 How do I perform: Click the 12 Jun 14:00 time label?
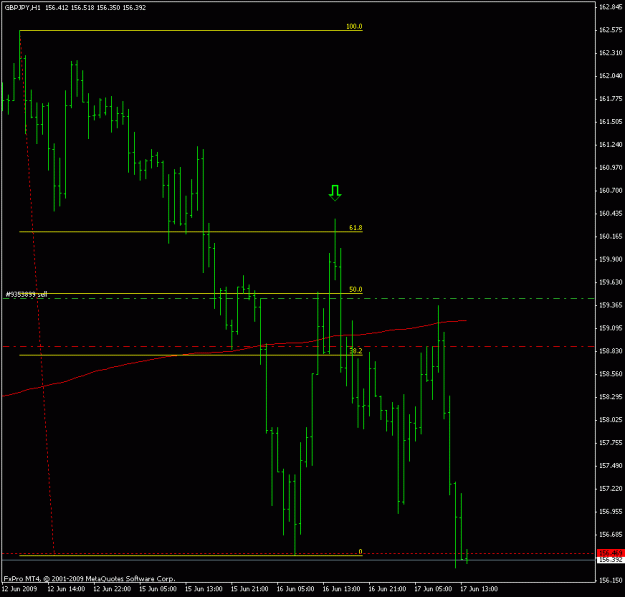click(x=66, y=589)
